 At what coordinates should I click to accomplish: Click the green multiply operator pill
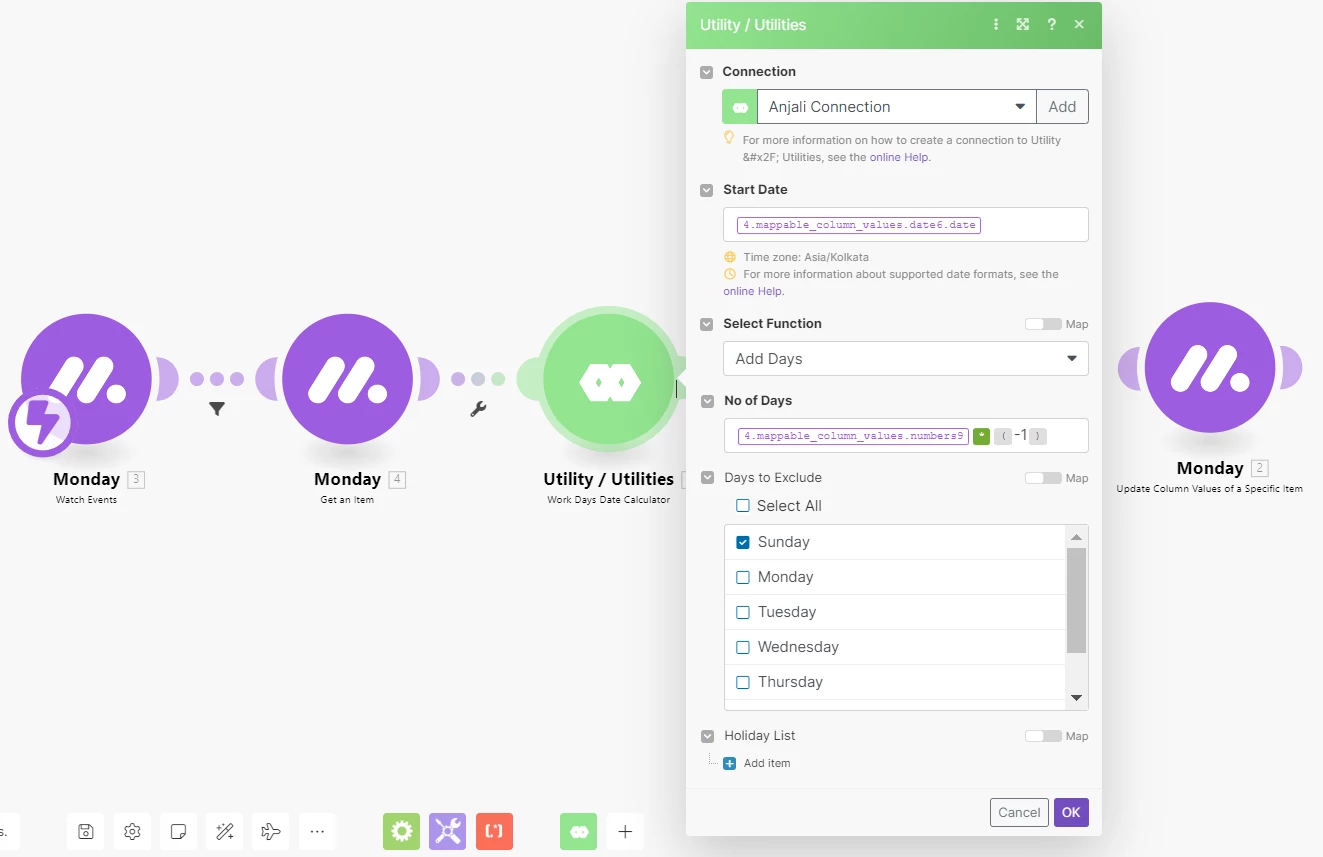(981, 436)
